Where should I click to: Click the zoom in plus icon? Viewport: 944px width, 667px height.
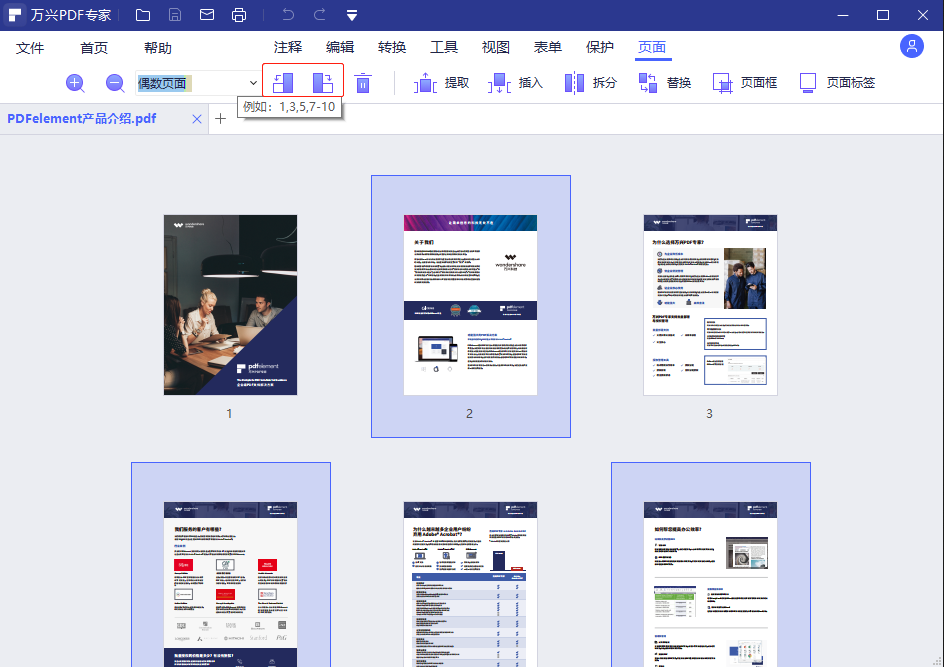click(75, 82)
